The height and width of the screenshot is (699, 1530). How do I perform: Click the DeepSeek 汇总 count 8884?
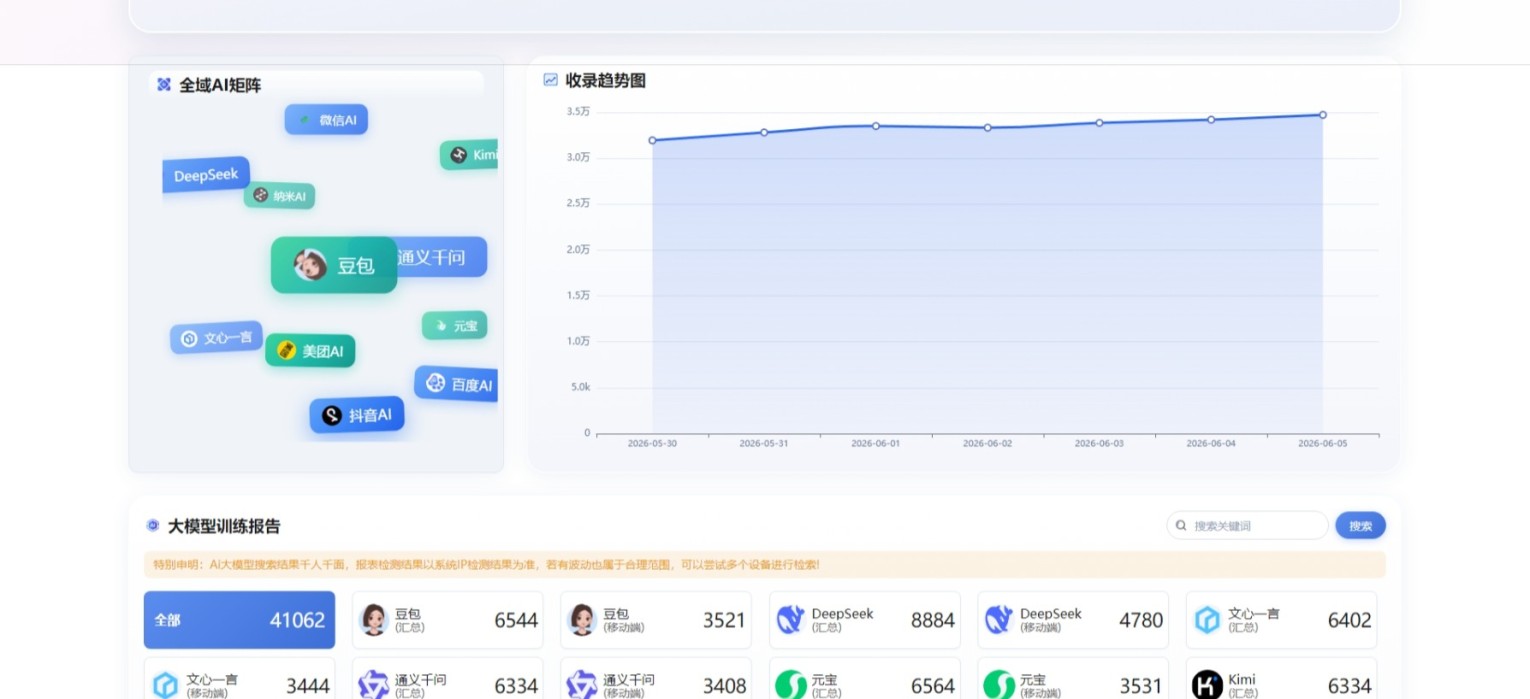tap(933, 620)
